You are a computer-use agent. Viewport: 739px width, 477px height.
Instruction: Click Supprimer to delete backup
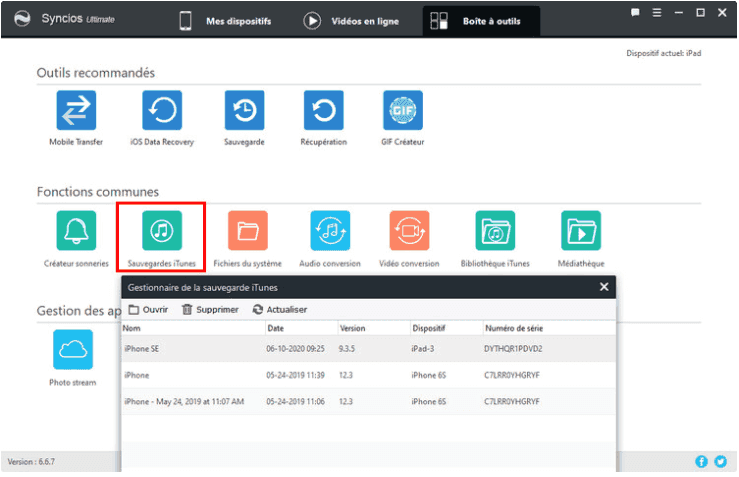pos(210,310)
